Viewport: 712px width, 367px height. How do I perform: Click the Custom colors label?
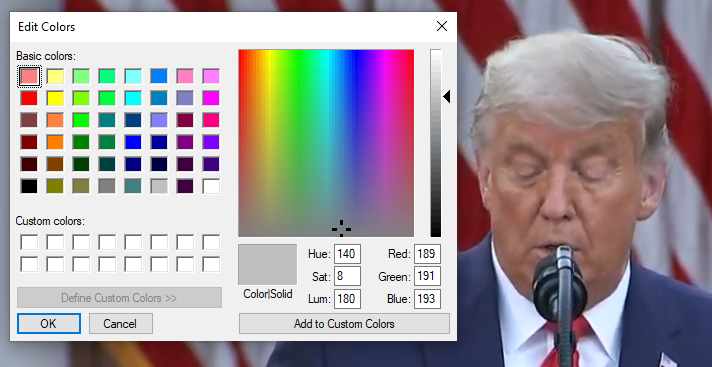(x=50, y=221)
